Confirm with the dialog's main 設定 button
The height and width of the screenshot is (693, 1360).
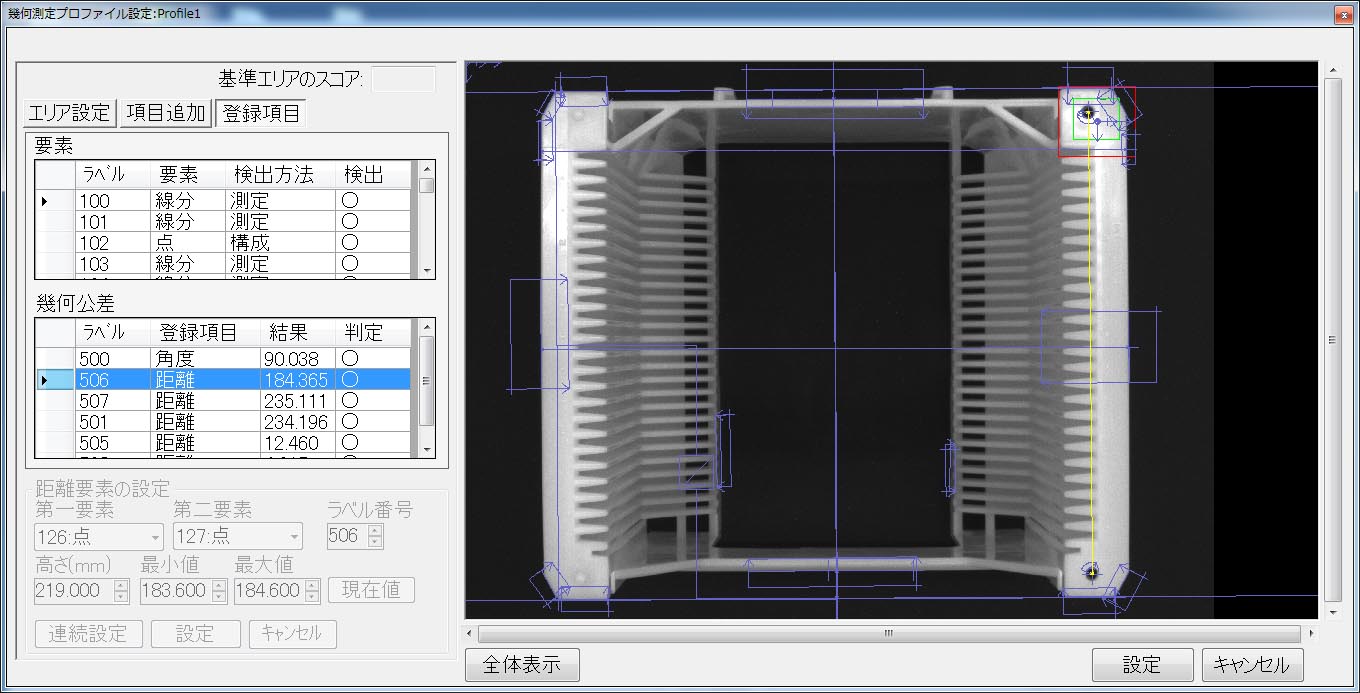pos(1142,664)
